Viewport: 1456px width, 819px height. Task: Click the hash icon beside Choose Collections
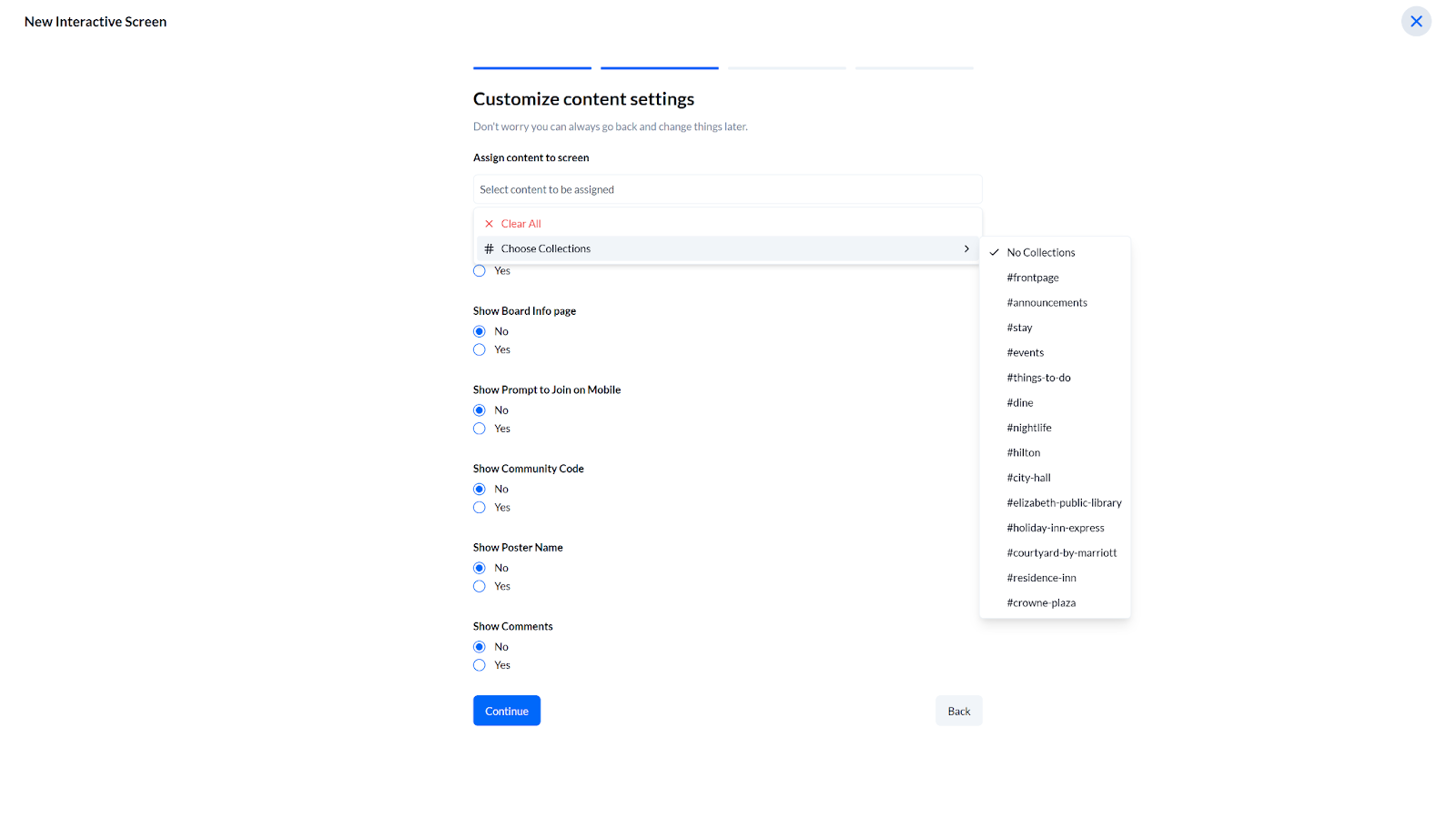[489, 248]
